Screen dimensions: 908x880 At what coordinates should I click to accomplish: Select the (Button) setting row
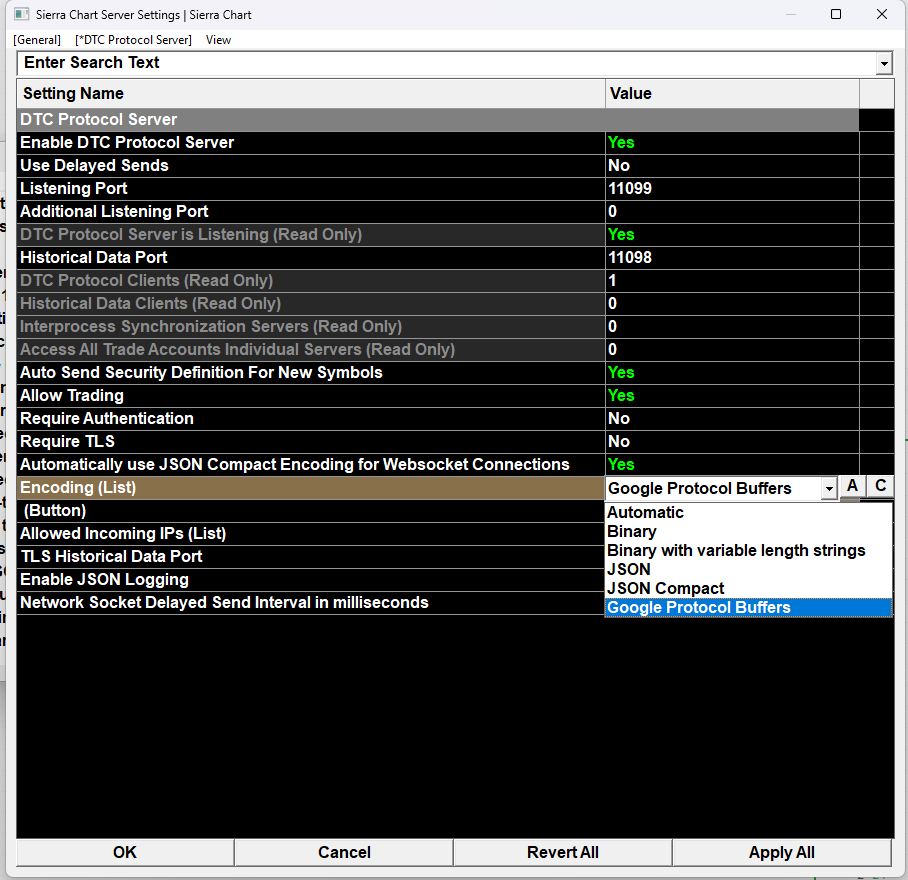pos(311,511)
